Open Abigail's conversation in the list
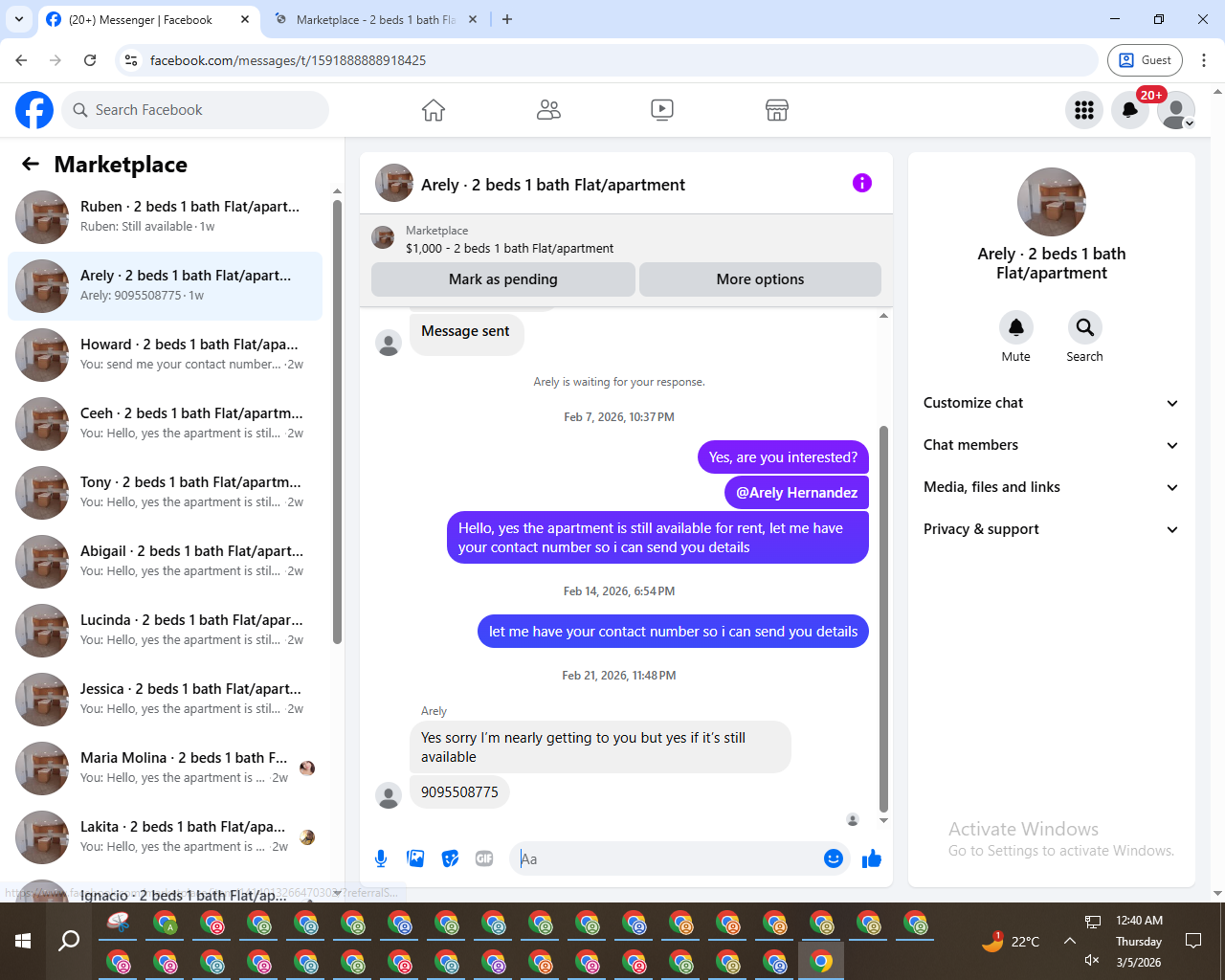Viewport: 1225px width, 980px height. coord(165,562)
